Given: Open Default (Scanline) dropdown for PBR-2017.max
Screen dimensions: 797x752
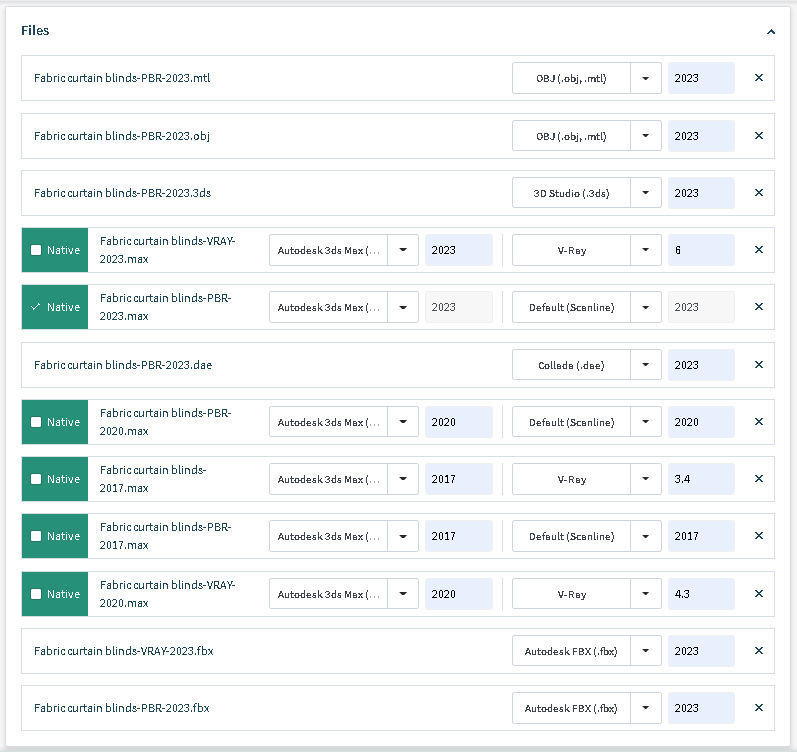Looking at the screenshot, I should point(646,536).
